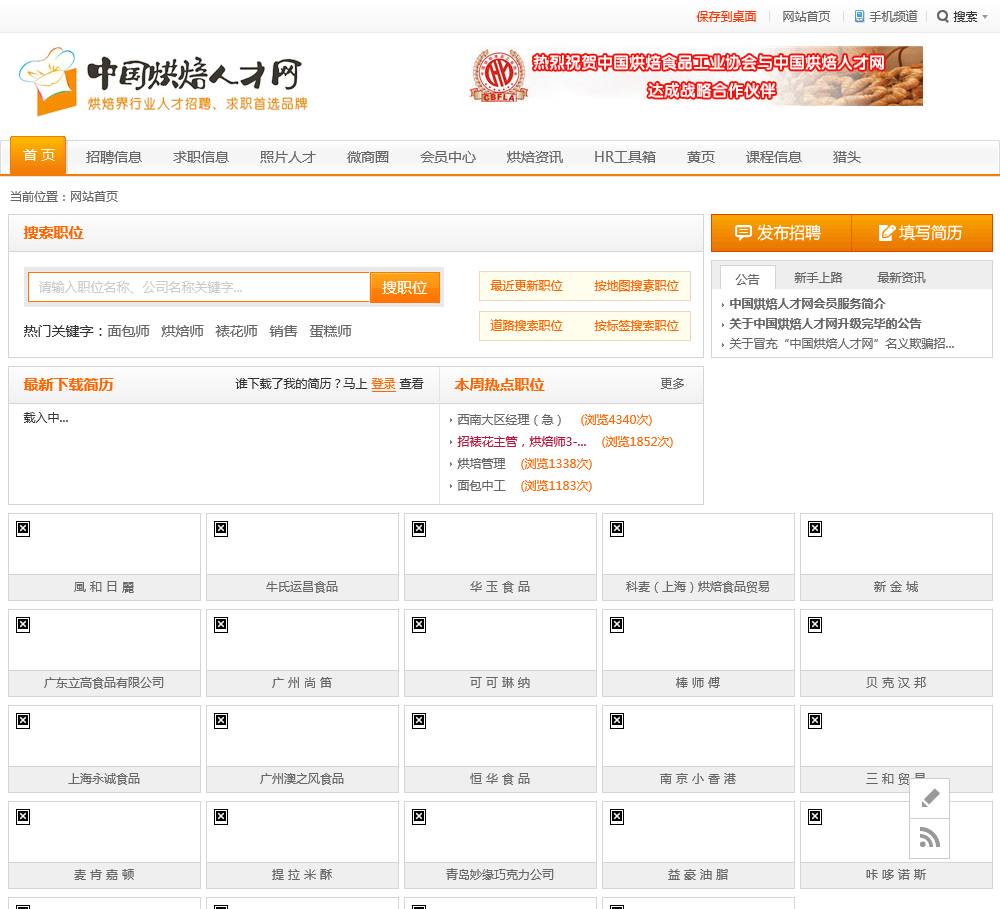Viewport: 1000px width, 909px height.
Task: Open company card 麦肯嘉顿
Action: [x=105, y=845]
